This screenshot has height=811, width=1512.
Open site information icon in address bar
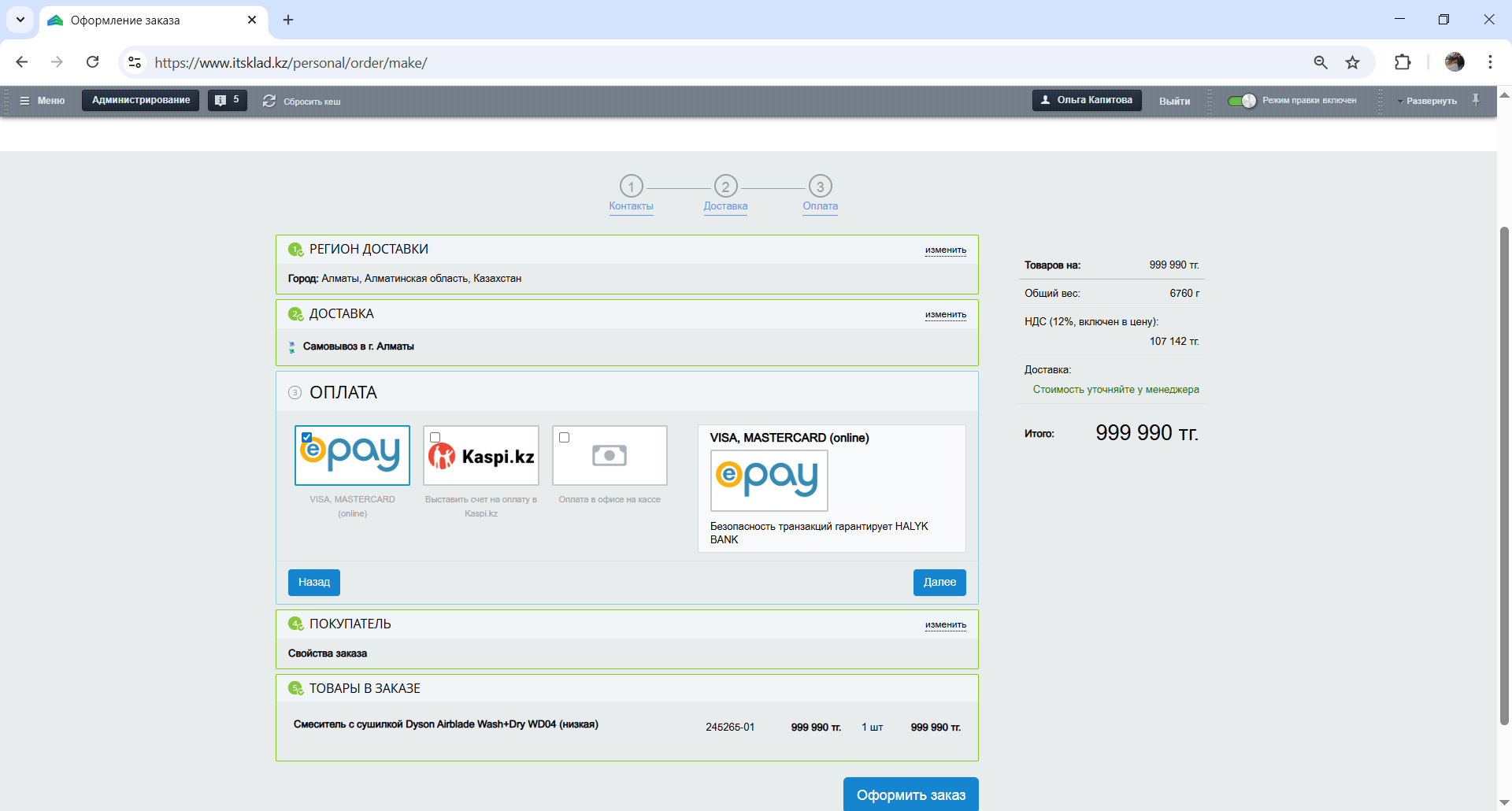[x=135, y=62]
